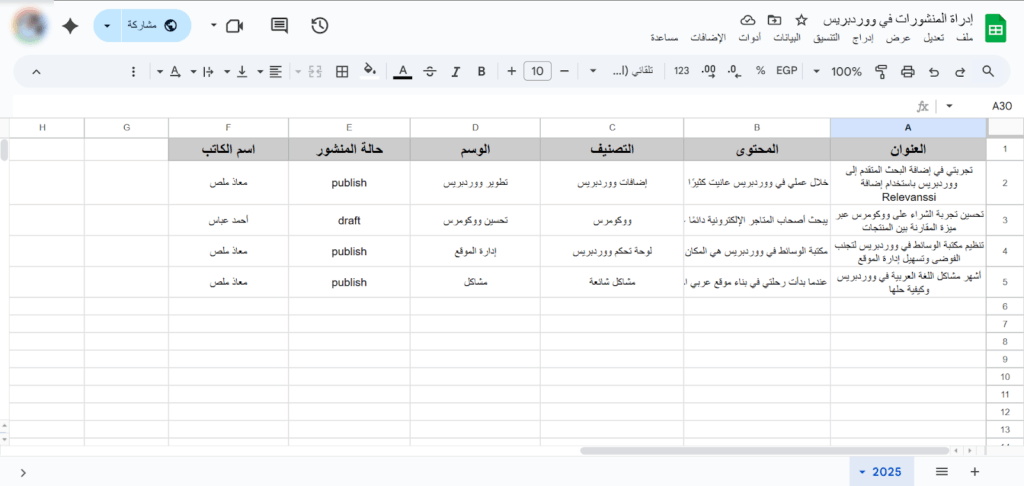Click the search magnifier in the toolbar
The width and height of the screenshot is (1024, 486).
[988, 71]
